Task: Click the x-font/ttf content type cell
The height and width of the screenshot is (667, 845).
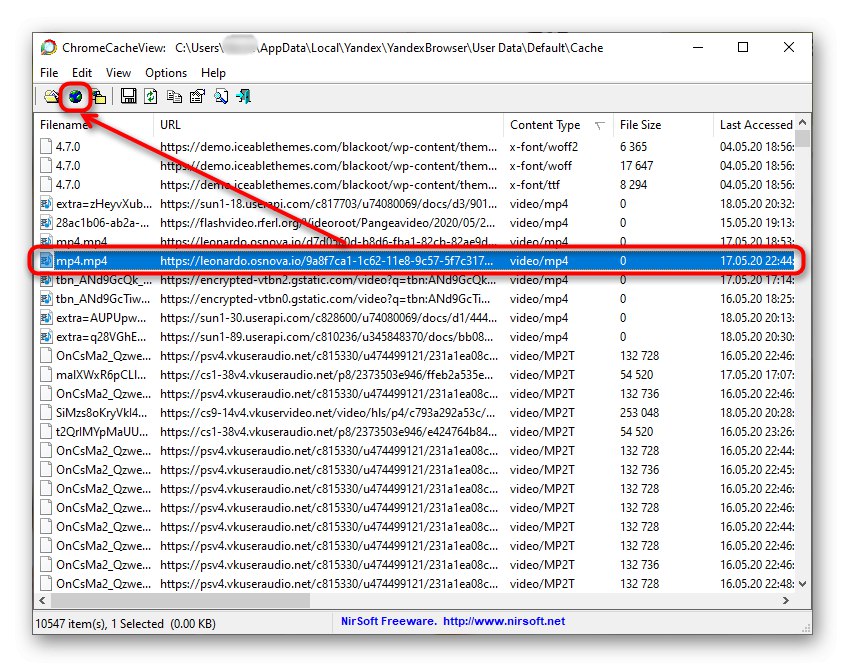Action: click(x=535, y=185)
